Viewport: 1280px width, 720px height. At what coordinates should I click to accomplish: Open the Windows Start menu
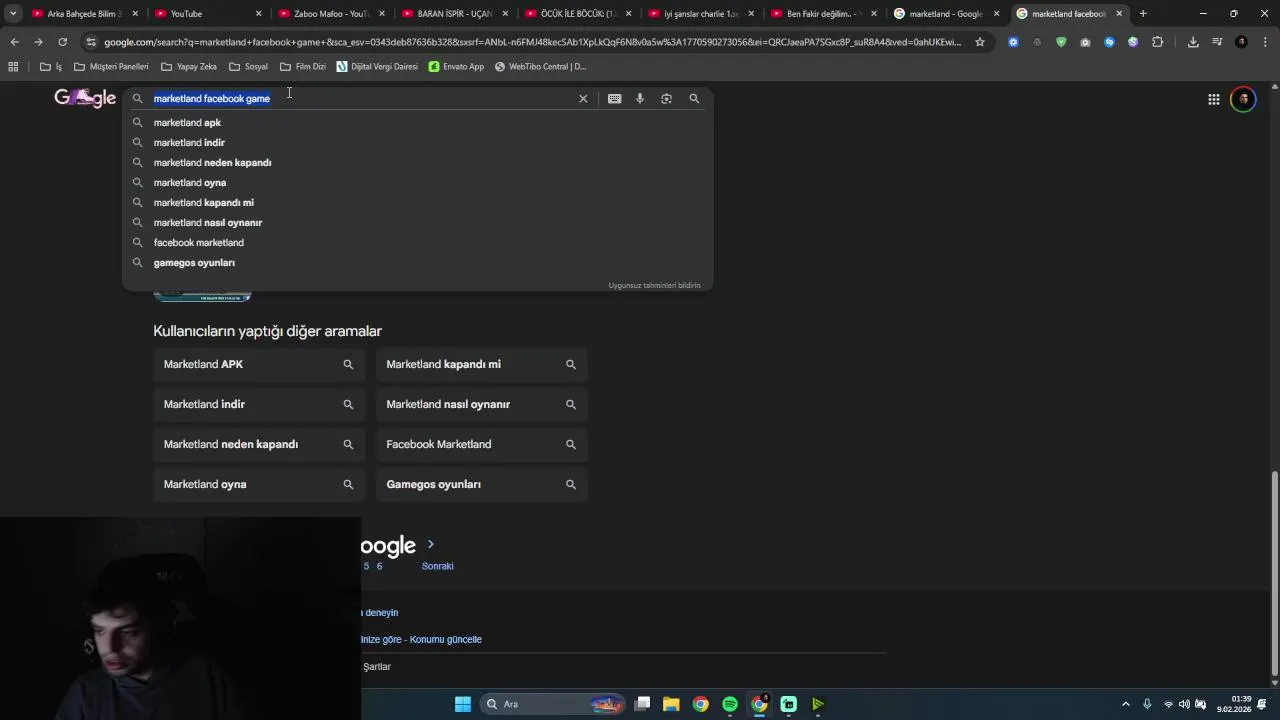tap(462, 704)
